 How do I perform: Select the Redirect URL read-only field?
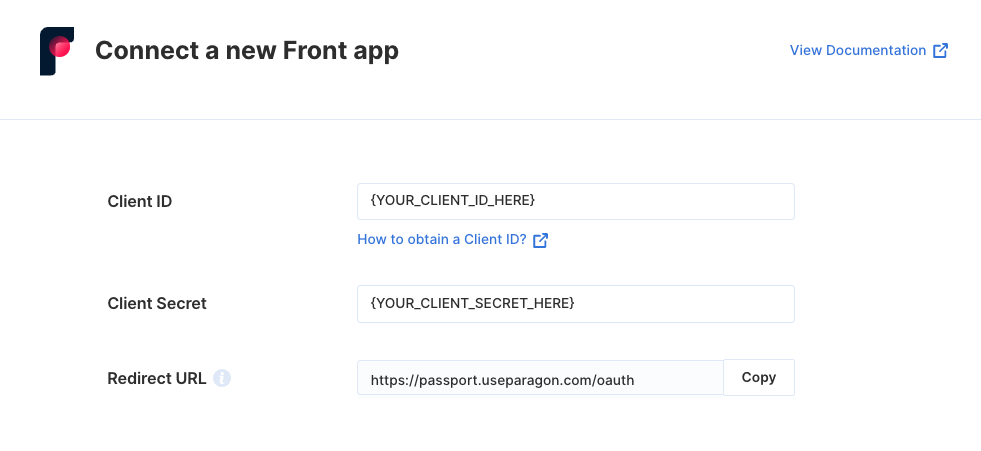coord(541,378)
